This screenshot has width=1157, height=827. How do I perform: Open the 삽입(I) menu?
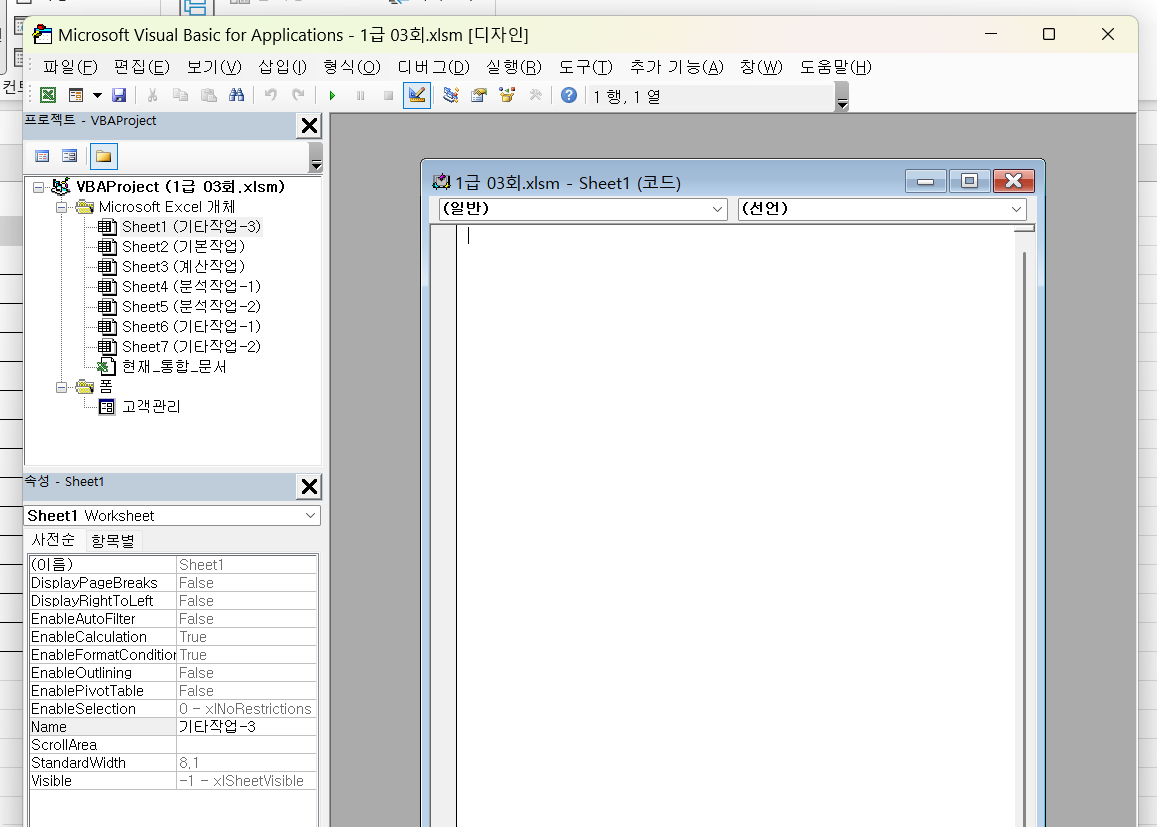pyautogui.click(x=282, y=67)
